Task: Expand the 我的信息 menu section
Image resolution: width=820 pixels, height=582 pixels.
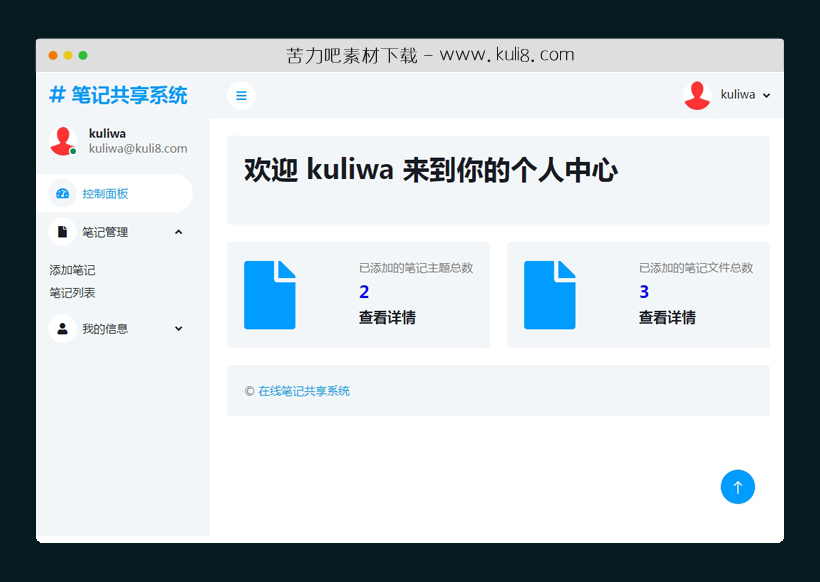Action: point(178,328)
